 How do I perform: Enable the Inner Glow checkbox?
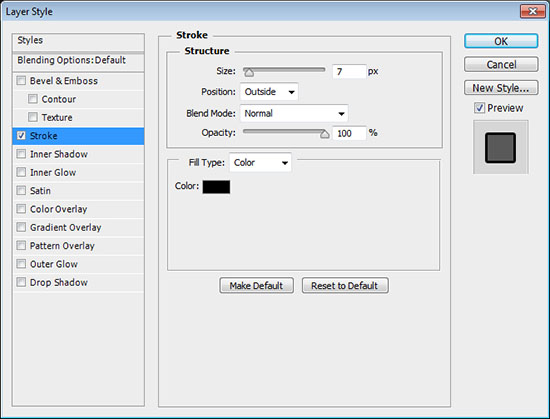(21, 172)
